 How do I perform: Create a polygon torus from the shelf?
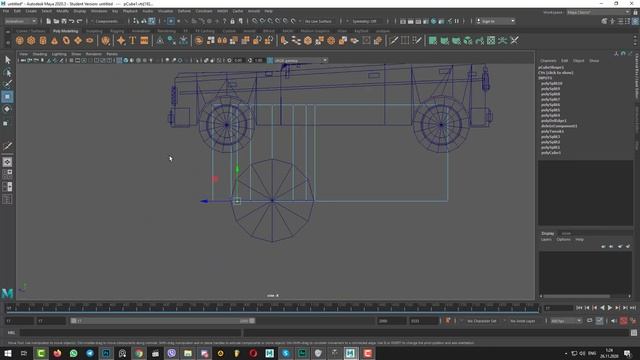coord(66,40)
